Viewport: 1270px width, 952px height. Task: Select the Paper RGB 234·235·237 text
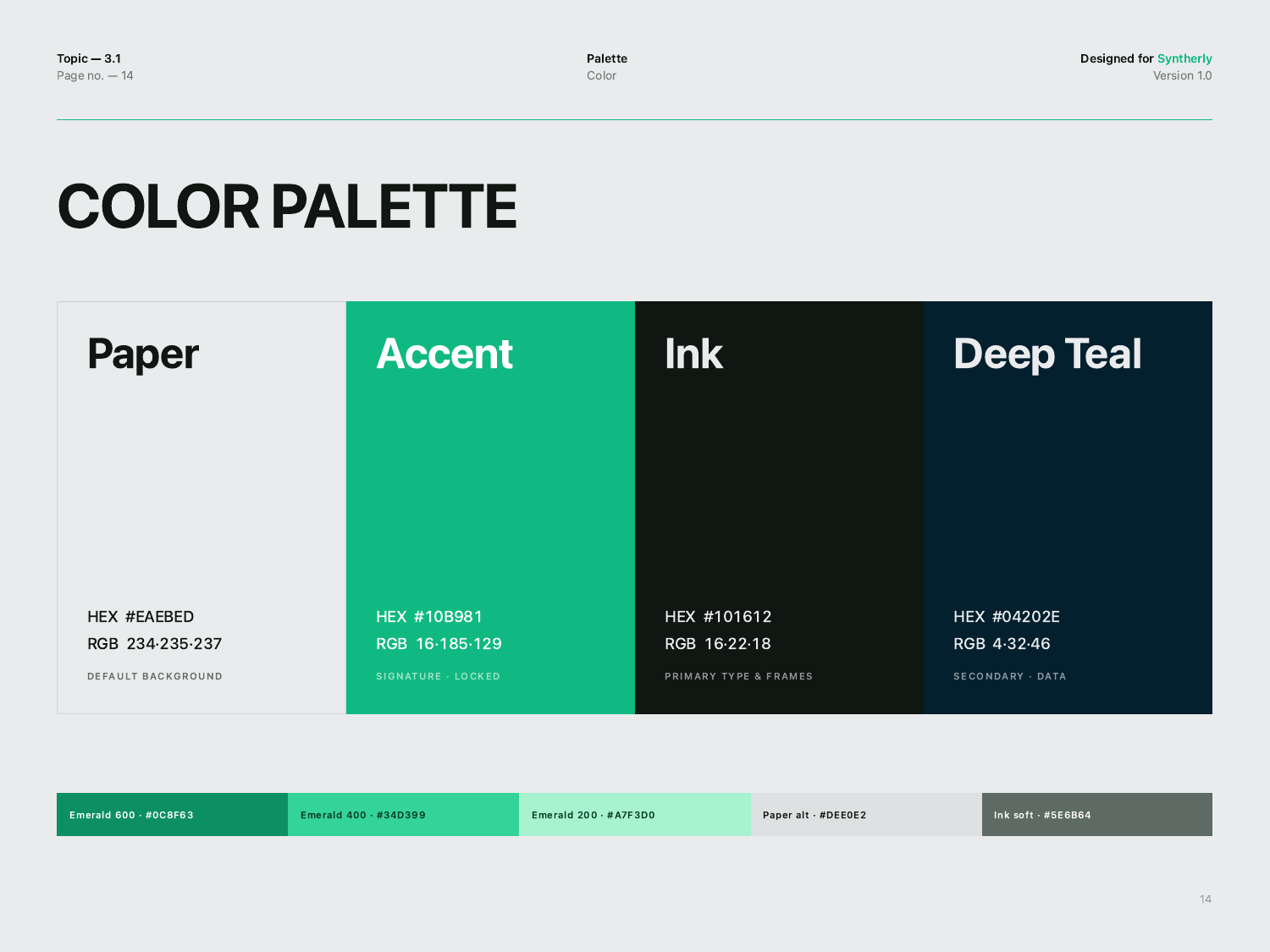coord(155,644)
